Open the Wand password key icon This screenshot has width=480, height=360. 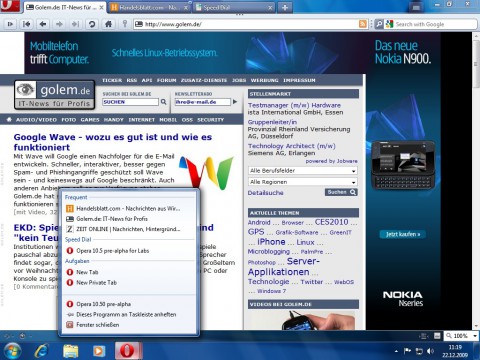(x=125, y=24)
